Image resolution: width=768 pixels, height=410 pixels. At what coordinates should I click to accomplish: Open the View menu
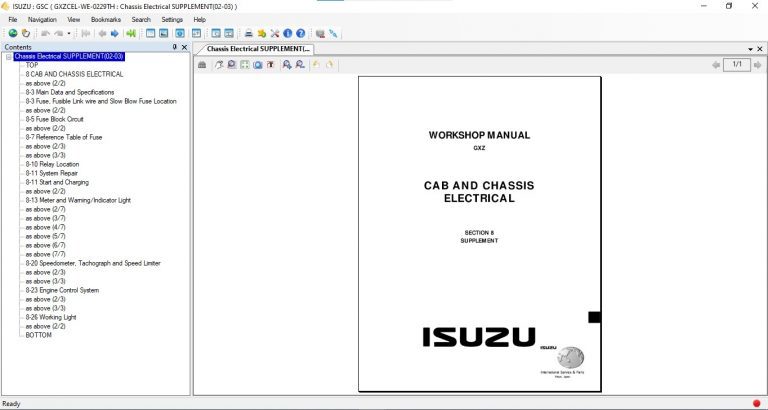73,20
